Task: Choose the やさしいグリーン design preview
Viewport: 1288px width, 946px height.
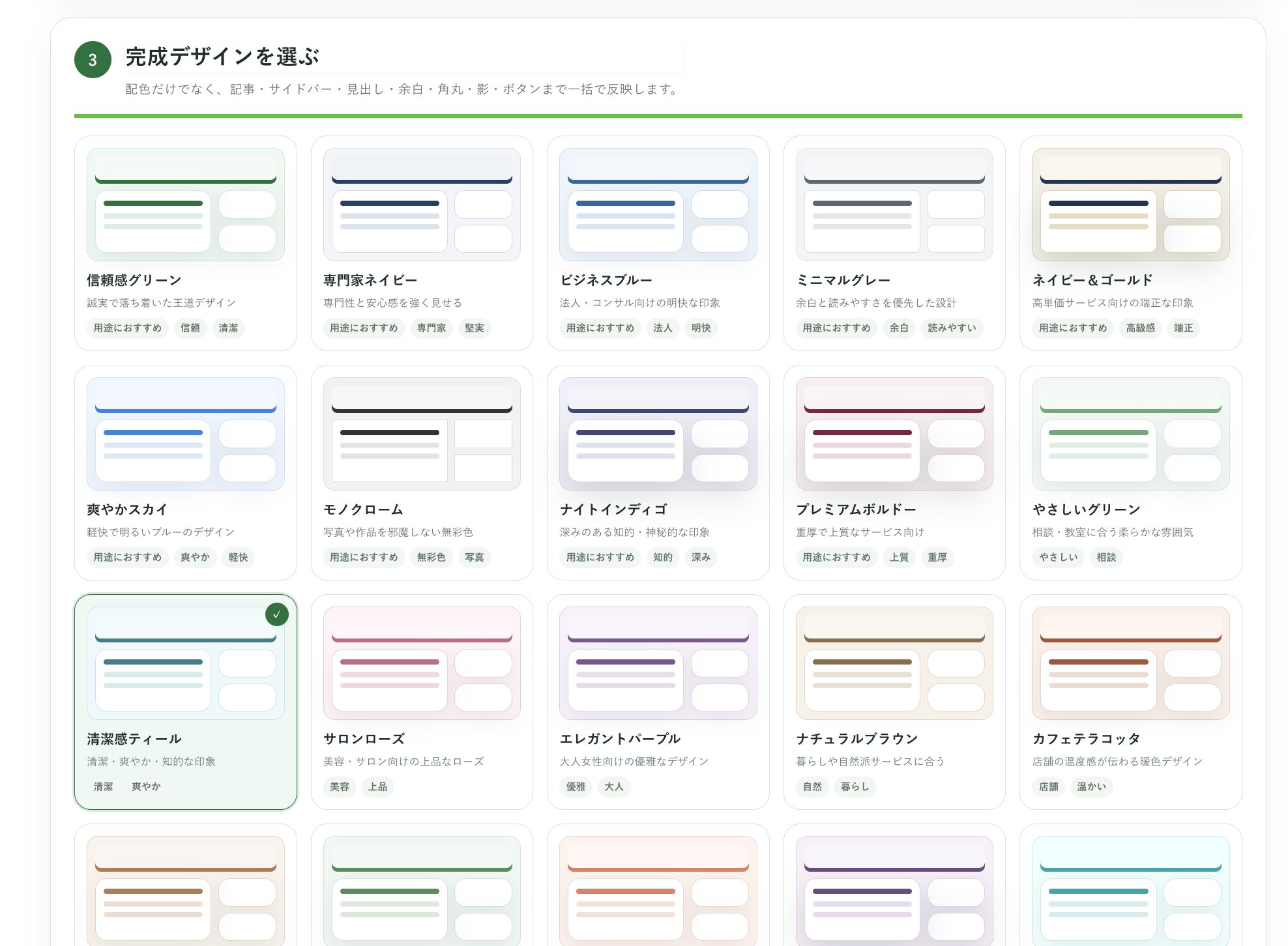Action: (1131, 434)
